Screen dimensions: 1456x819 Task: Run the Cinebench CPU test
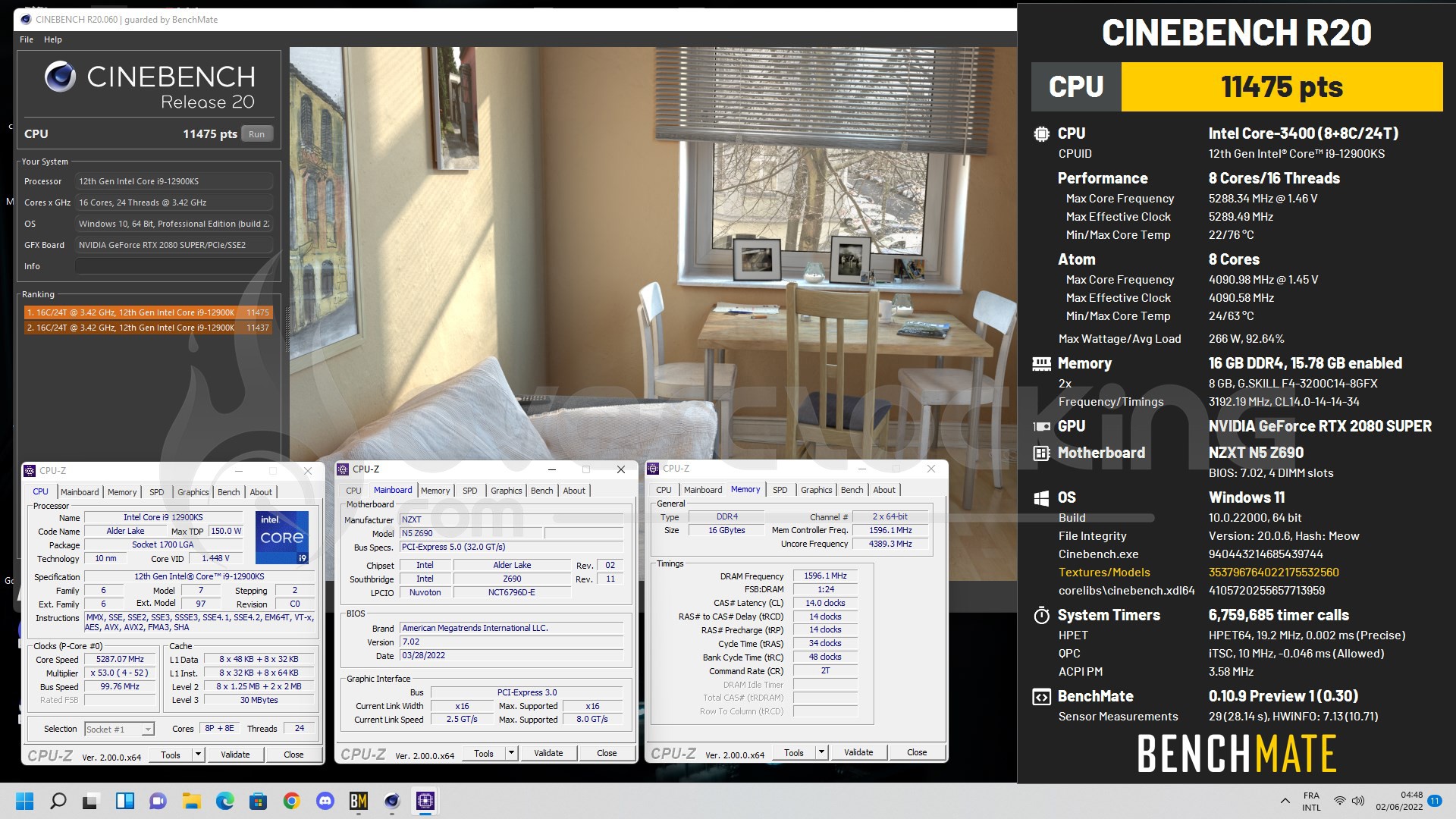(x=257, y=134)
